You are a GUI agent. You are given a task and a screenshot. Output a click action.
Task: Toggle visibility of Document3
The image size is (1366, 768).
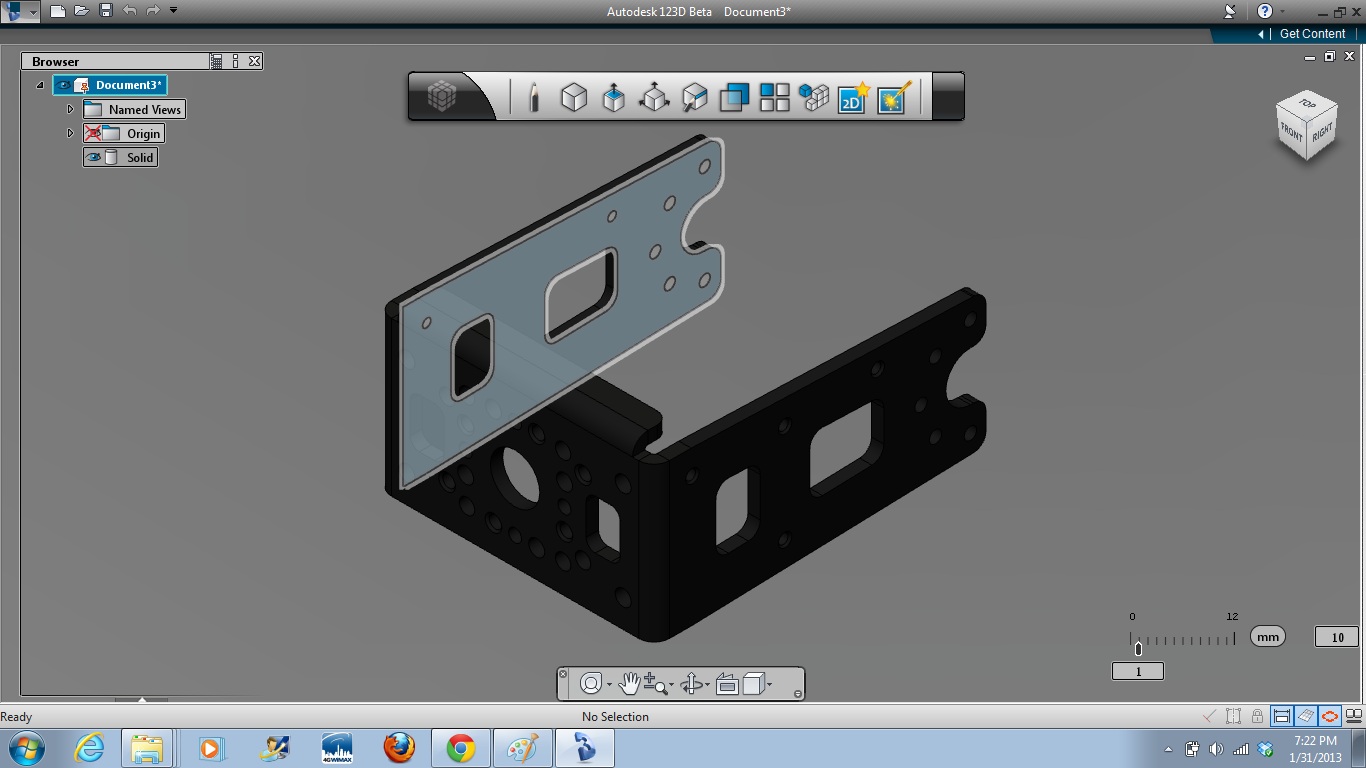point(64,86)
